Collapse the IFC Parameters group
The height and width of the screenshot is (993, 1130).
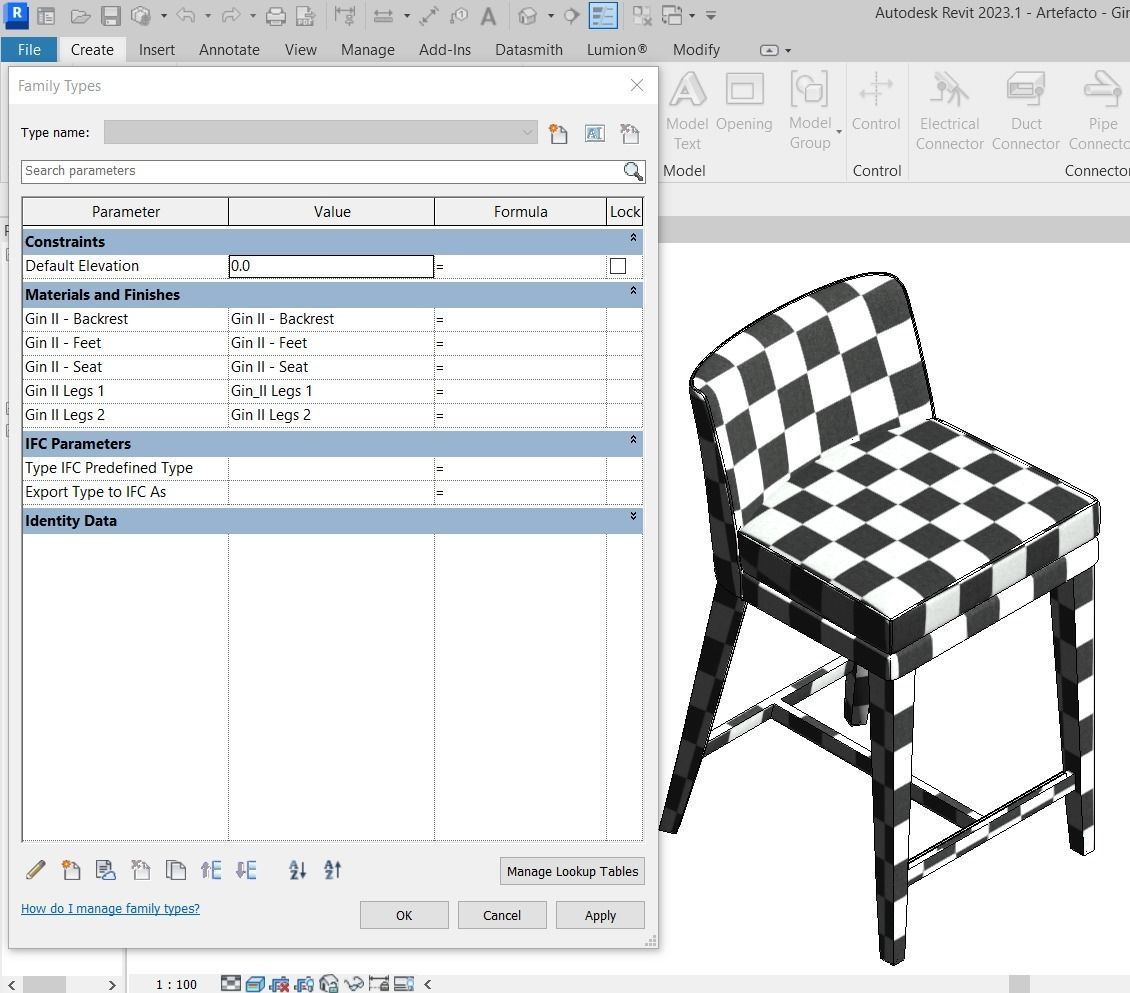click(633, 440)
